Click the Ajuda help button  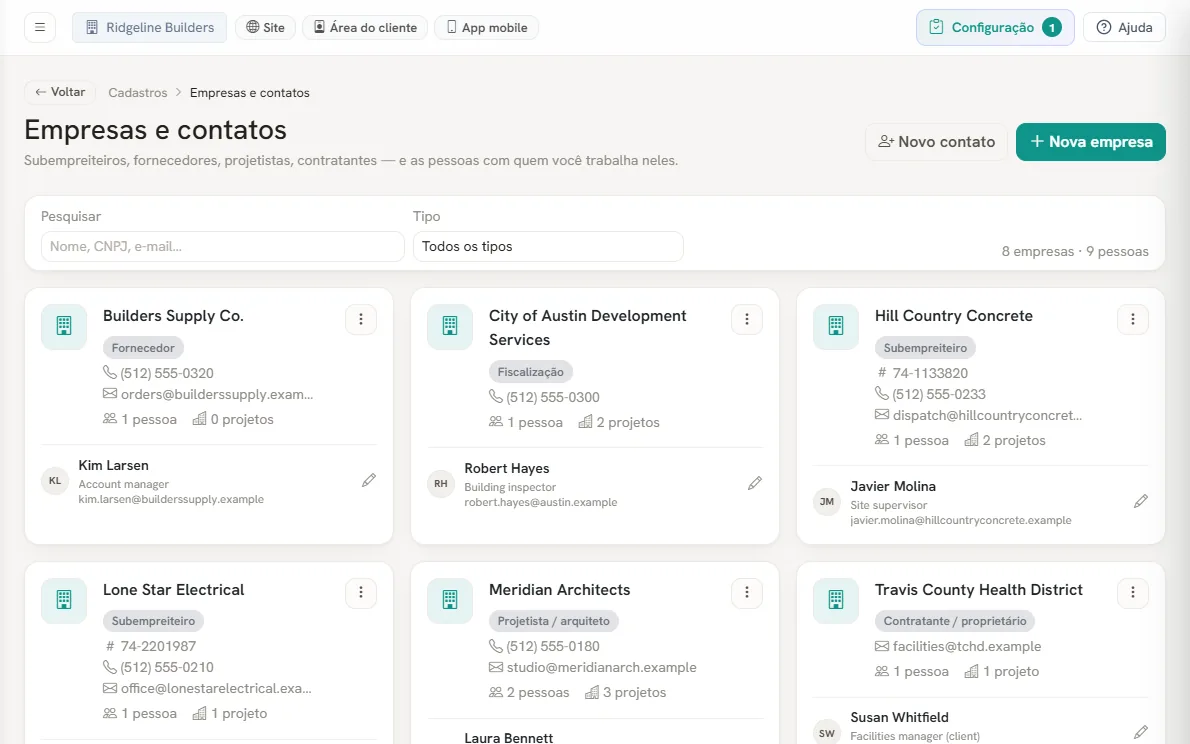1124,27
